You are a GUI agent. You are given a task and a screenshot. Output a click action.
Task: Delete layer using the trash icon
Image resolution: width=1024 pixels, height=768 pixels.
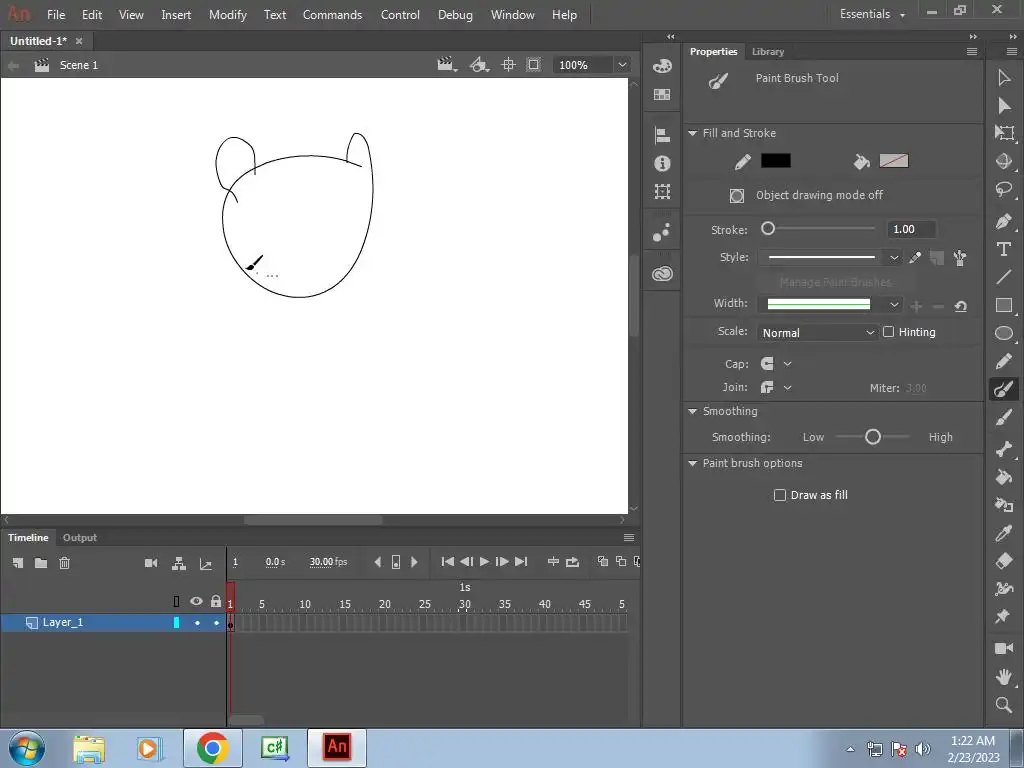tap(64, 563)
